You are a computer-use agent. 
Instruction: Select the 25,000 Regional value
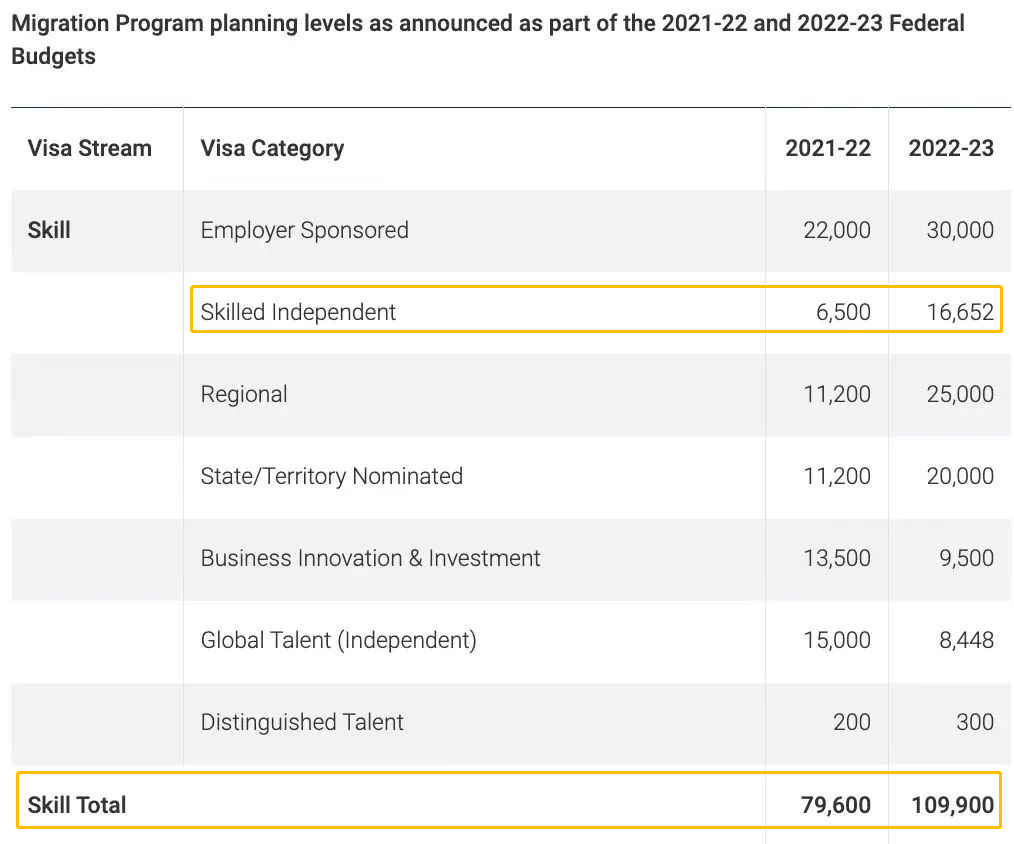point(959,395)
